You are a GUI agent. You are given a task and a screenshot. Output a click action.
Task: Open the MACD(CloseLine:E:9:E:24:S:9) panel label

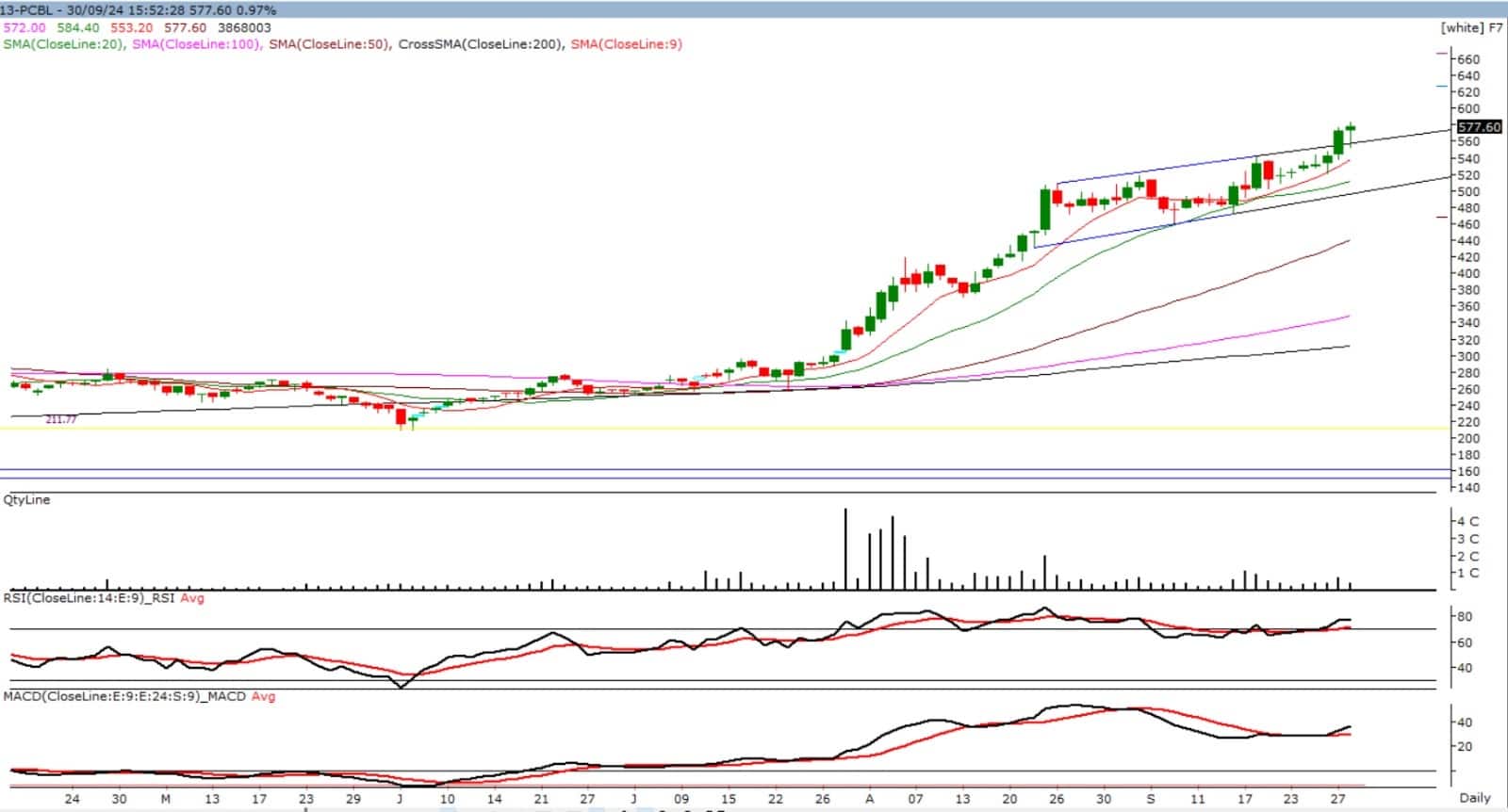point(123,696)
